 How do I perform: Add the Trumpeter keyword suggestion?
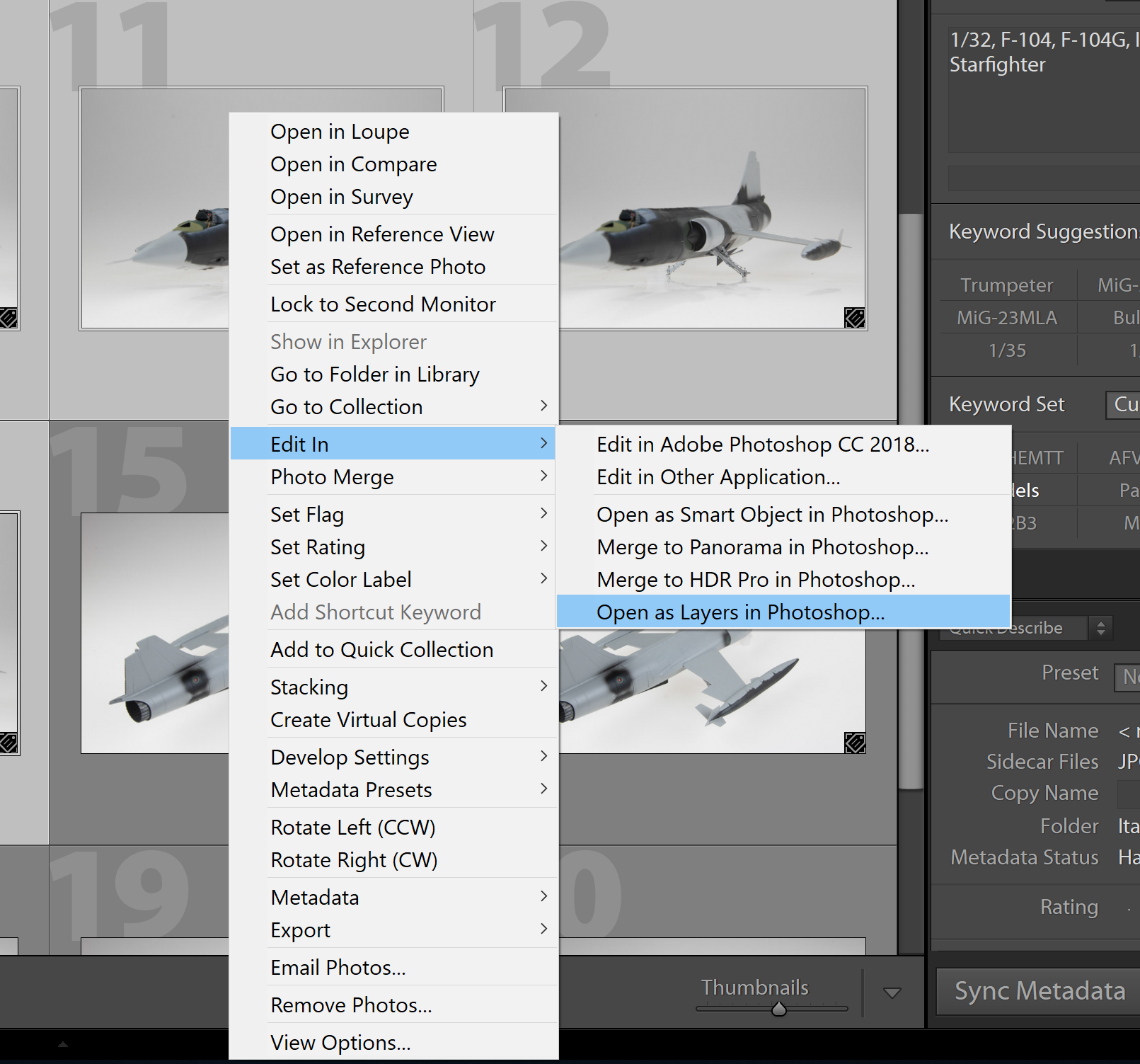click(1006, 285)
